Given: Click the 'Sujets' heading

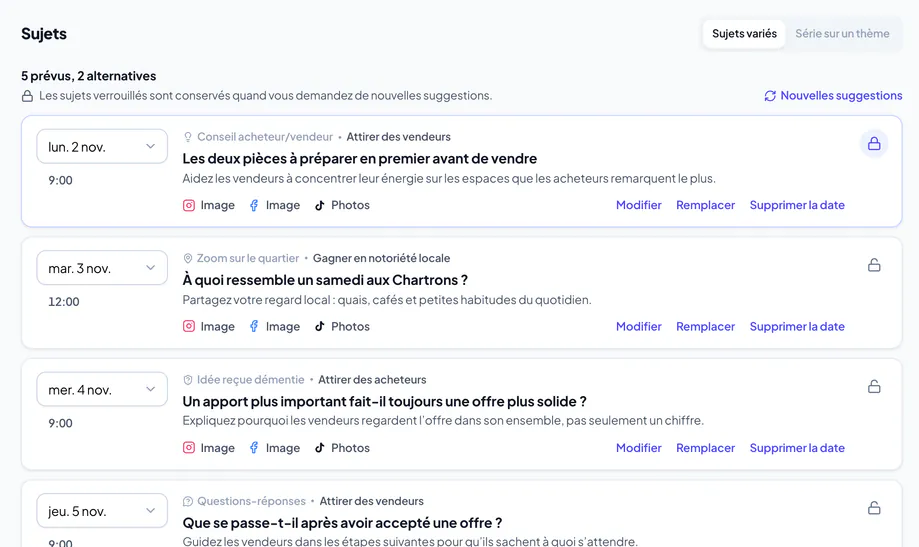Looking at the screenshot, I should click(x=44, y=34).
